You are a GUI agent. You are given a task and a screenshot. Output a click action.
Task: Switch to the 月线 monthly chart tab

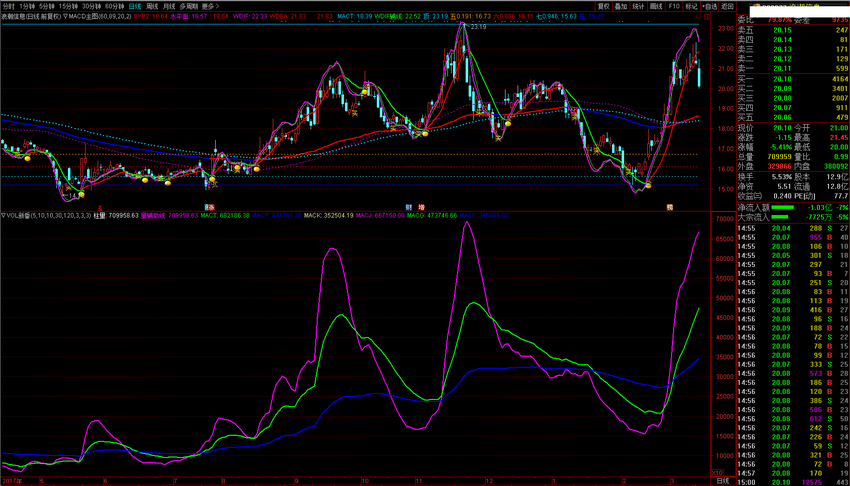(169, 6)
